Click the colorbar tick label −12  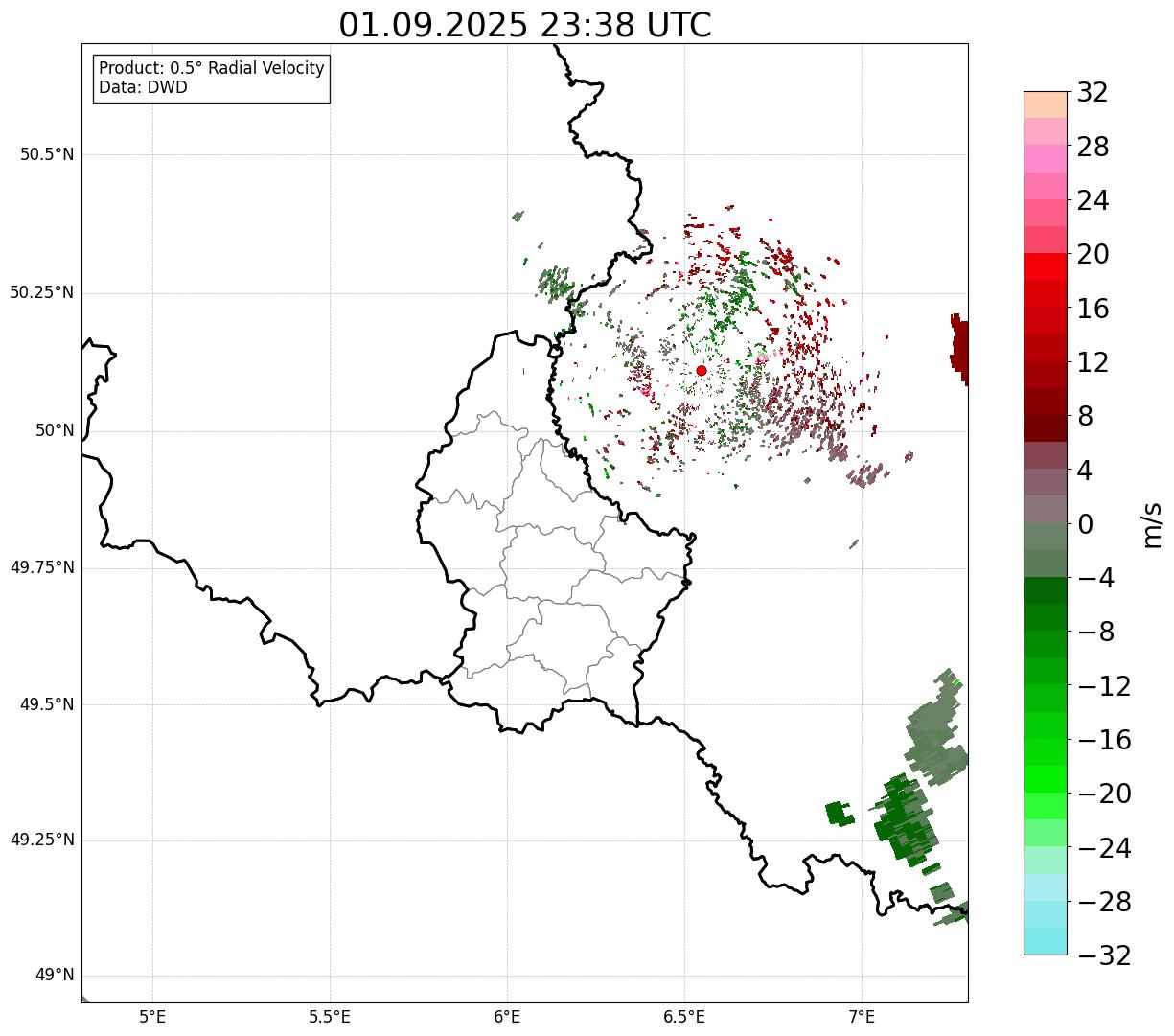tap(1104, 686)
